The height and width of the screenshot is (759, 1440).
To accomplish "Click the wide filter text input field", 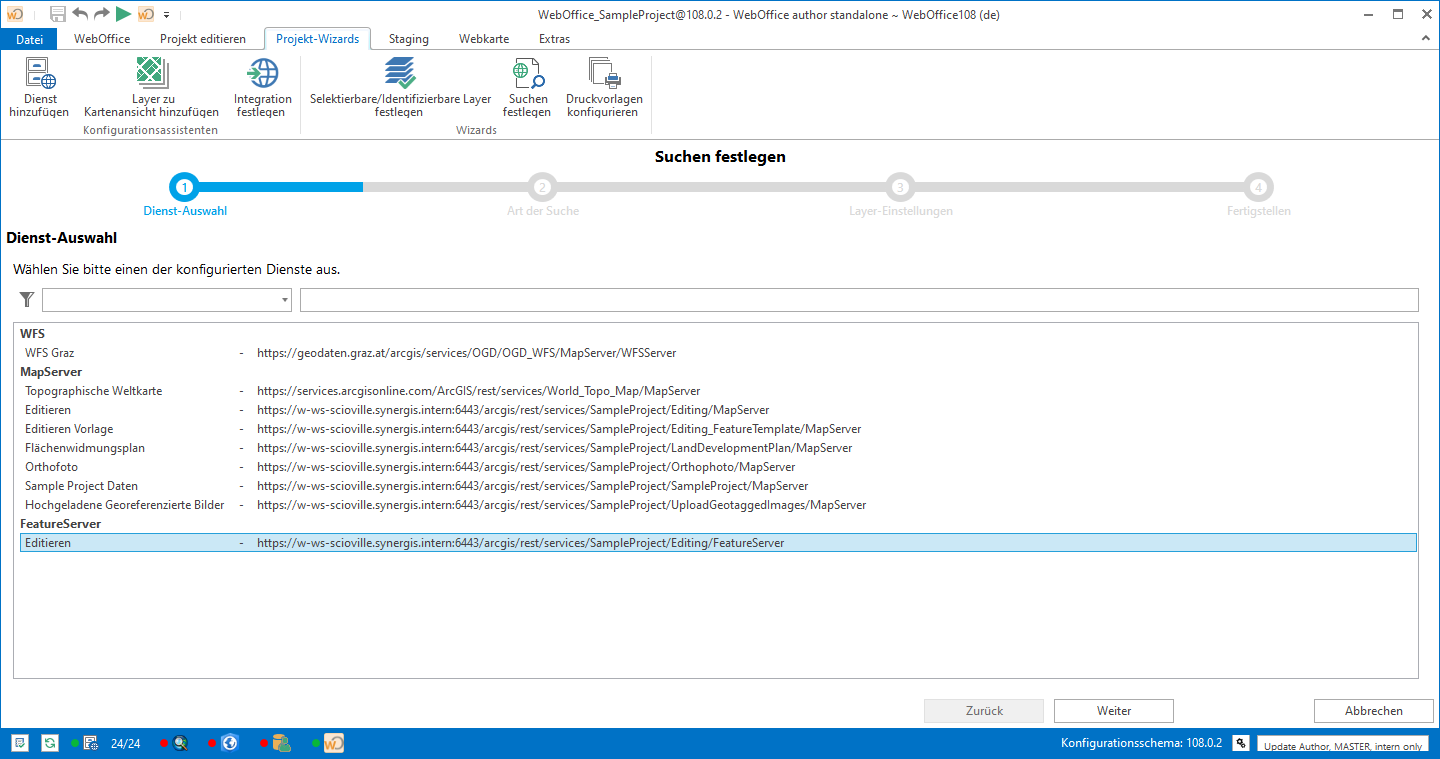I will point(858,300).
